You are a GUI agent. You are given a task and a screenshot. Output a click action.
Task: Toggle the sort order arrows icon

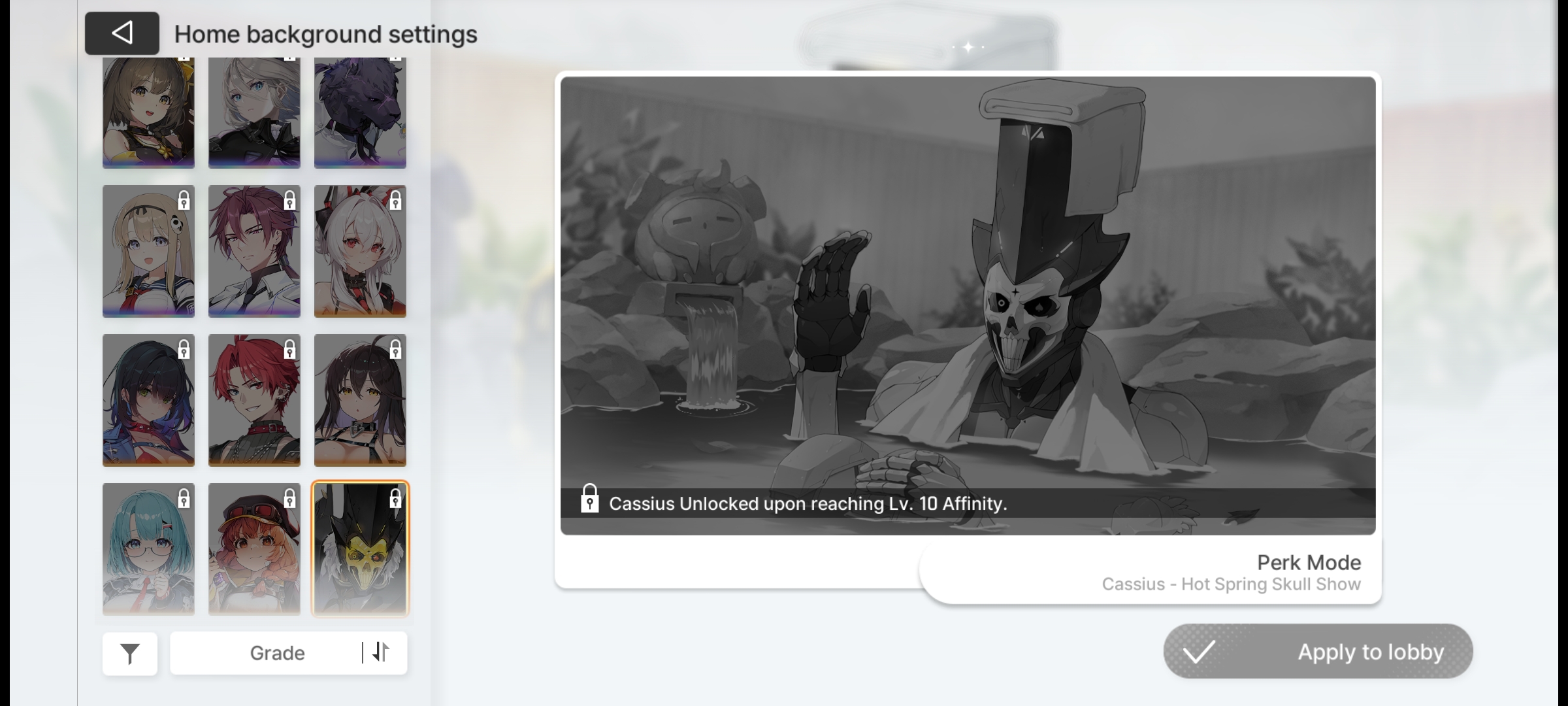tap(381, 652)
